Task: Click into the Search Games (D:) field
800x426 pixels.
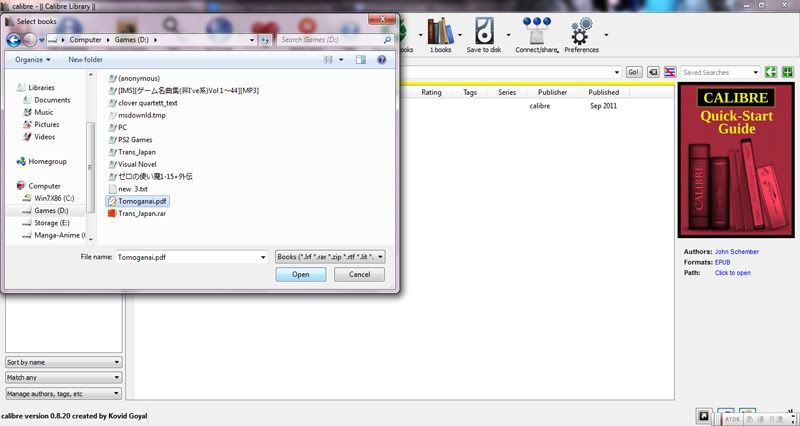Action: click(330, 40)
